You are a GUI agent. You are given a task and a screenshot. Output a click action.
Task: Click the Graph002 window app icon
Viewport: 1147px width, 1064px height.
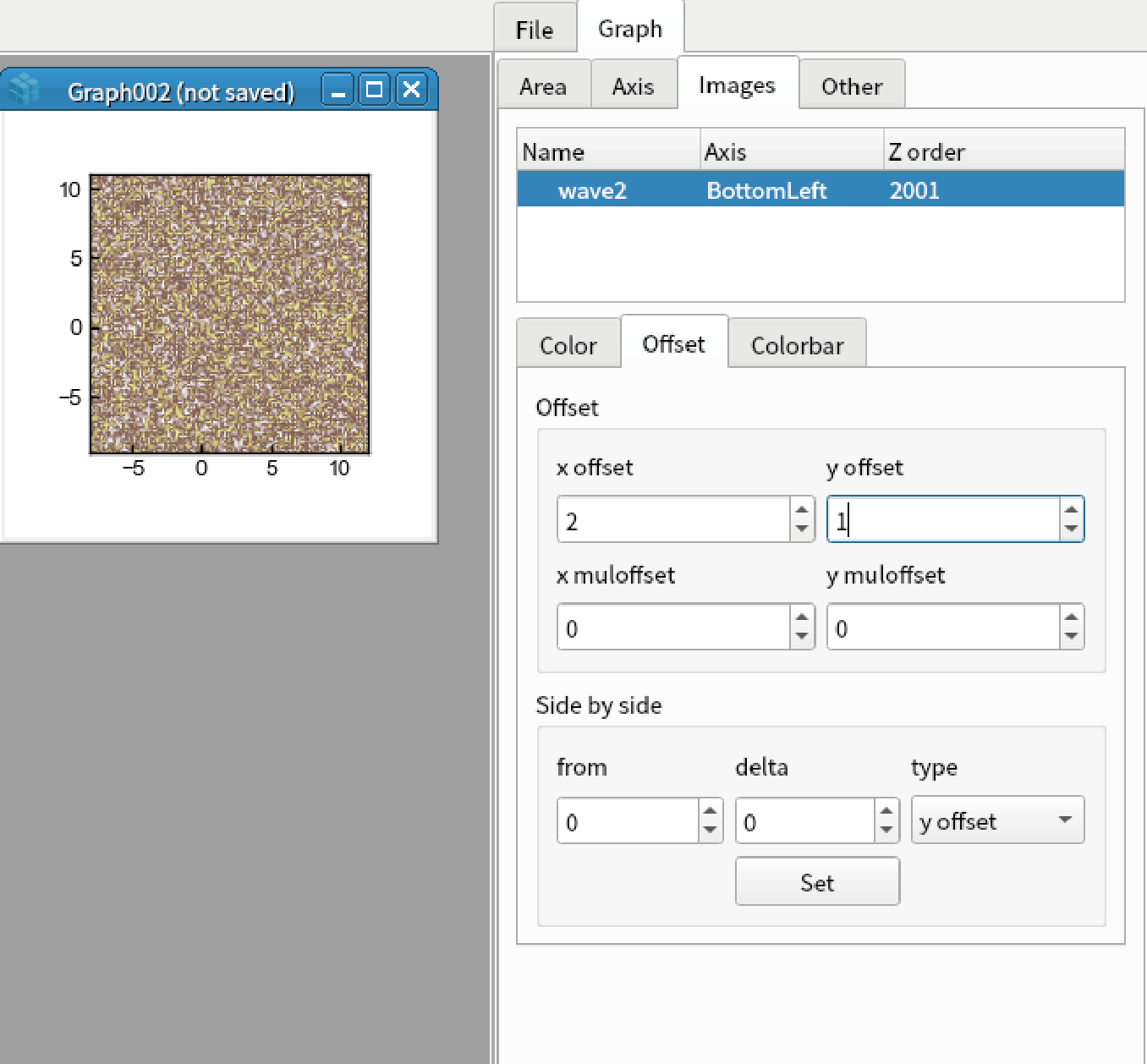tap(24, 89)
